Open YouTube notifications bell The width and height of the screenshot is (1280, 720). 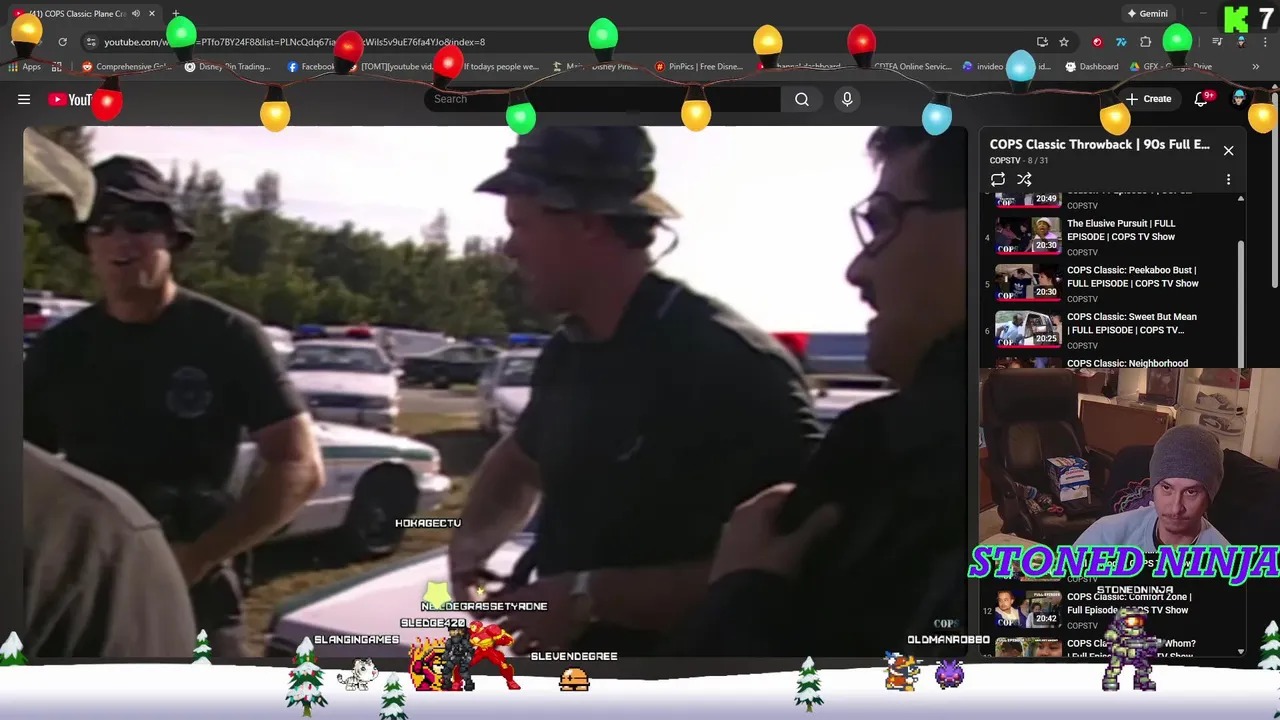[1202, 99]
